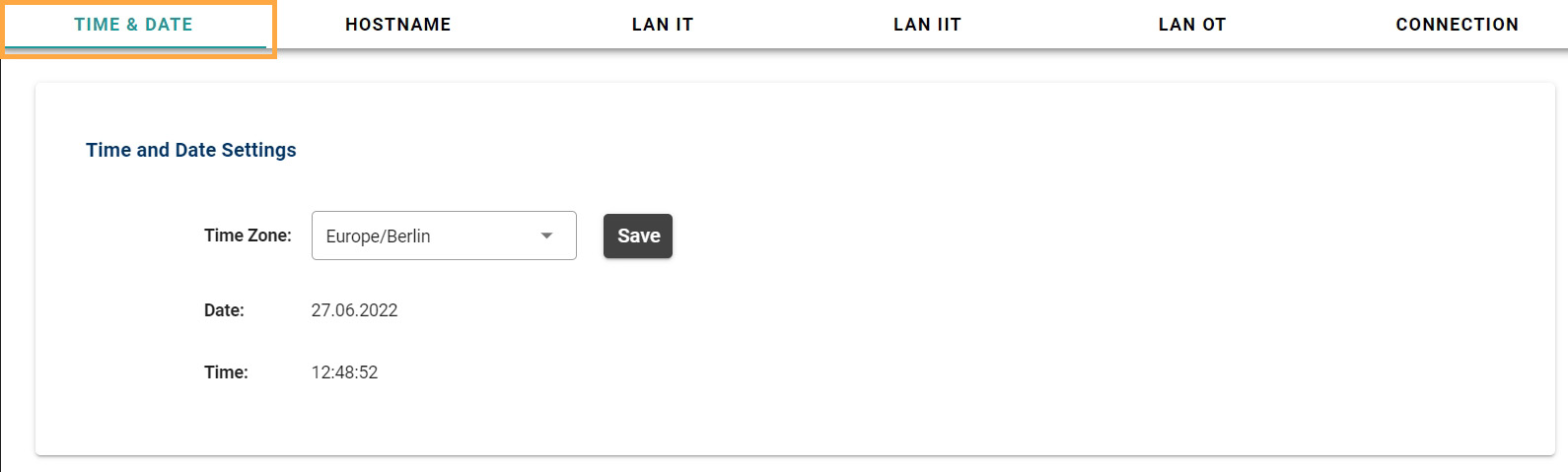
Task: Select the TIME & DATE tab
Action: point(134,25)
